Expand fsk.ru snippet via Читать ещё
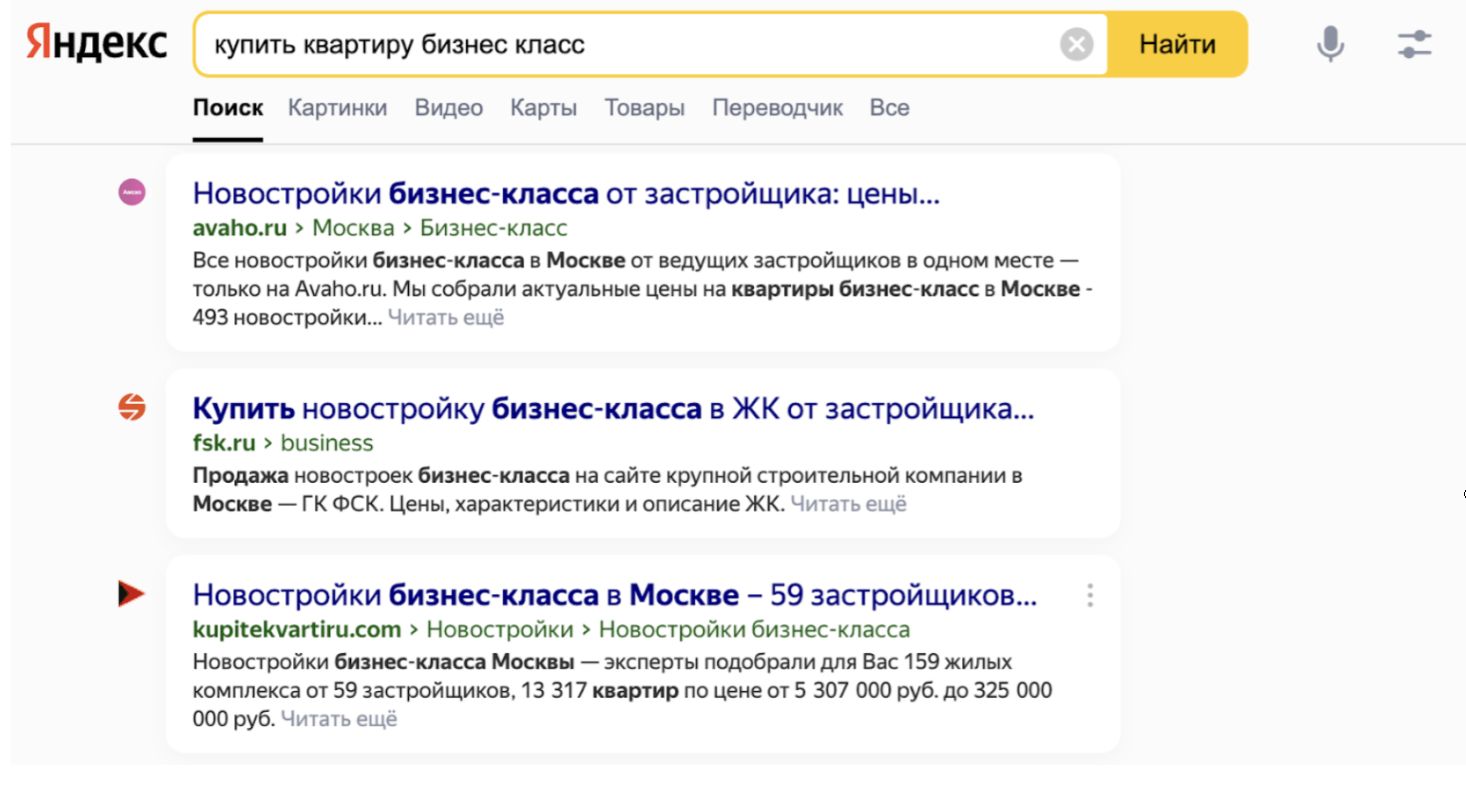Screen dimensions: 1466x790 click(x=848, y=504)
